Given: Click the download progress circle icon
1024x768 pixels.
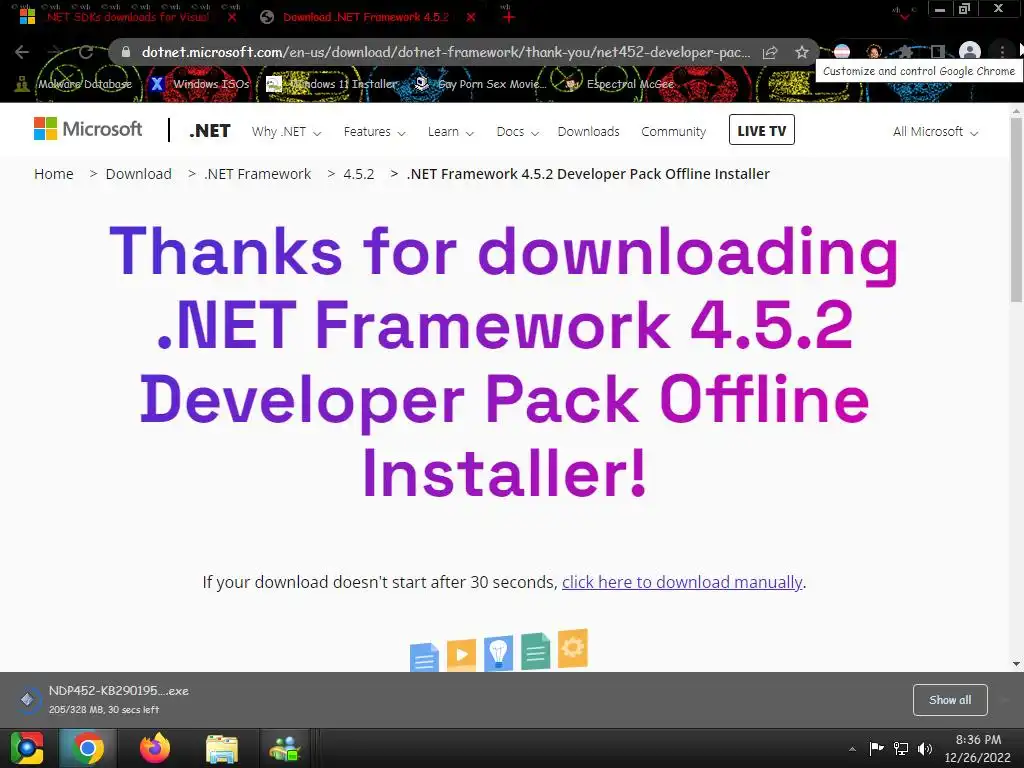Looking at the screenshot, I should [x=27, y=699].
